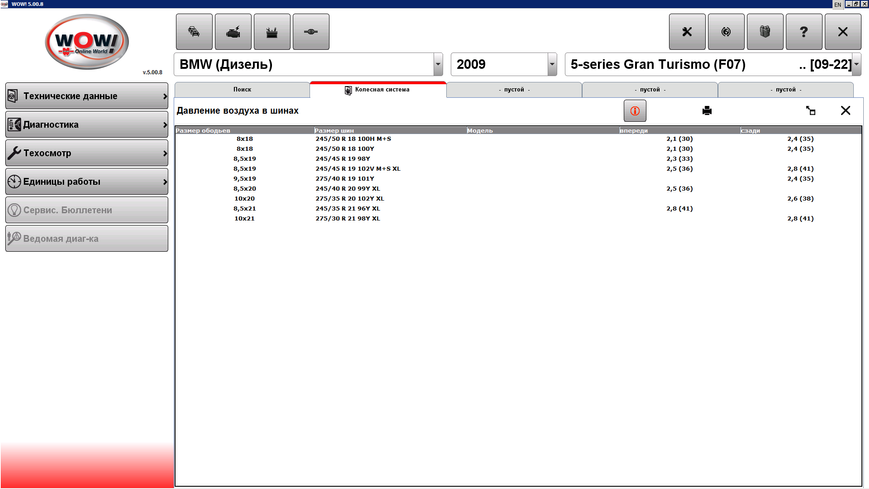Switch to the Поиск tab
Image resolution: width=869 pixels, height=489 pixels.
pos(242,90)
